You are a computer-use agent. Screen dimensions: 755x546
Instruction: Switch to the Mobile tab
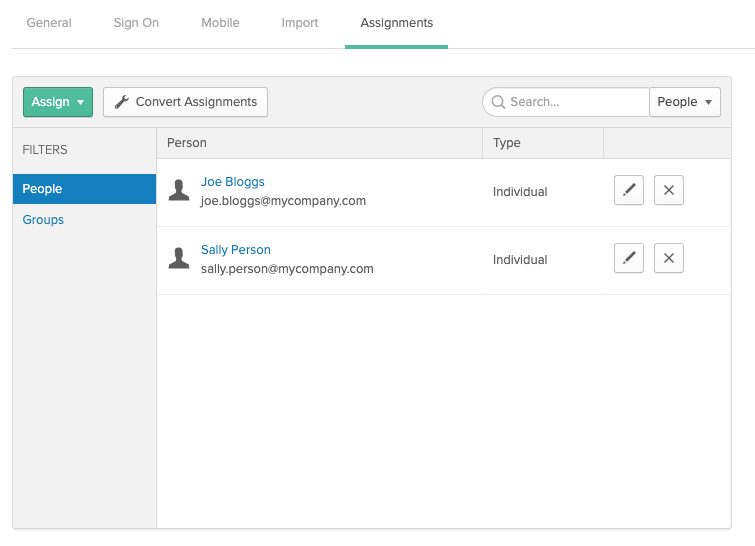tap(220, 23)
